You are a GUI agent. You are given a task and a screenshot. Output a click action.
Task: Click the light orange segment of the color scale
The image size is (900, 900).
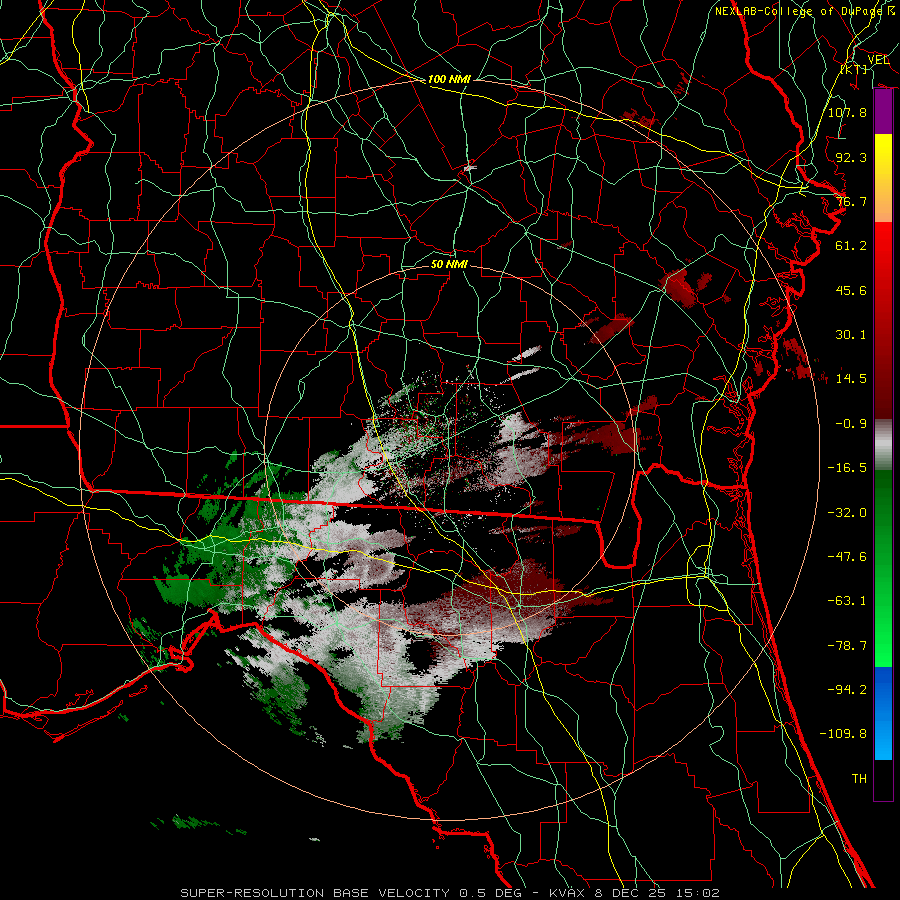point(883,207)
